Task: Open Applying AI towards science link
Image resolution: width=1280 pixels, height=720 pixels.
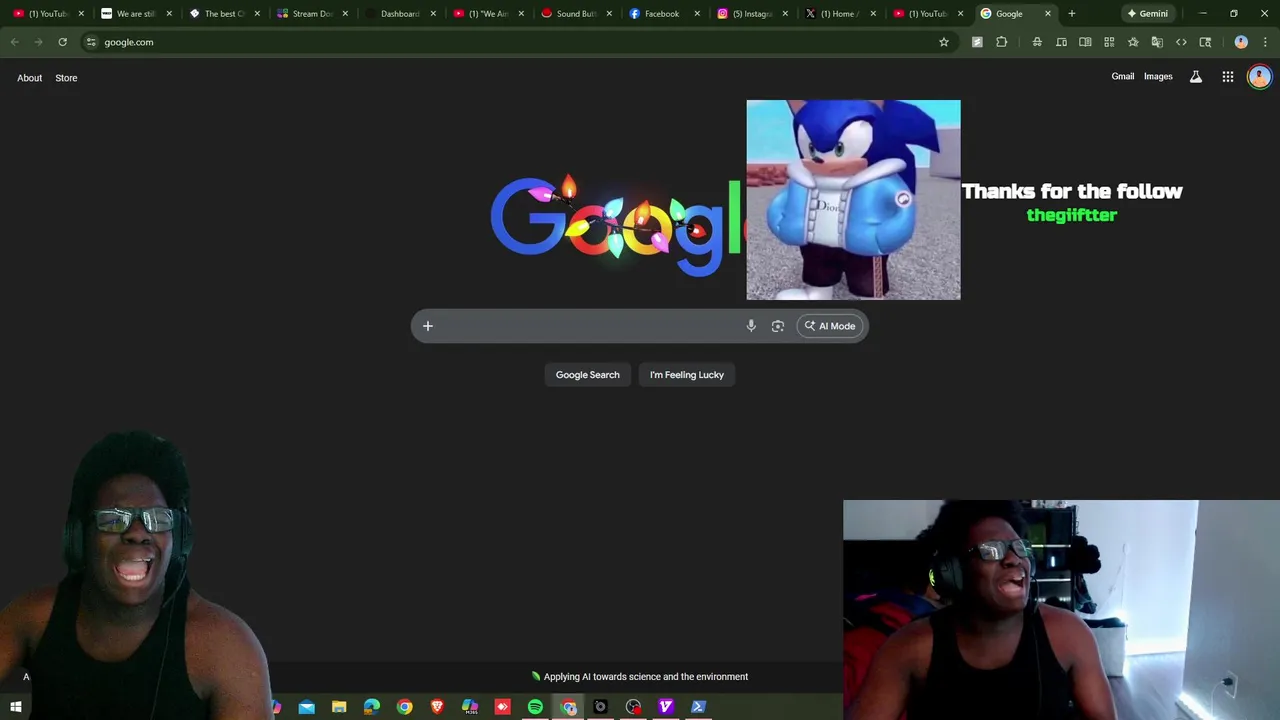Action: click(x=640, y=677)
